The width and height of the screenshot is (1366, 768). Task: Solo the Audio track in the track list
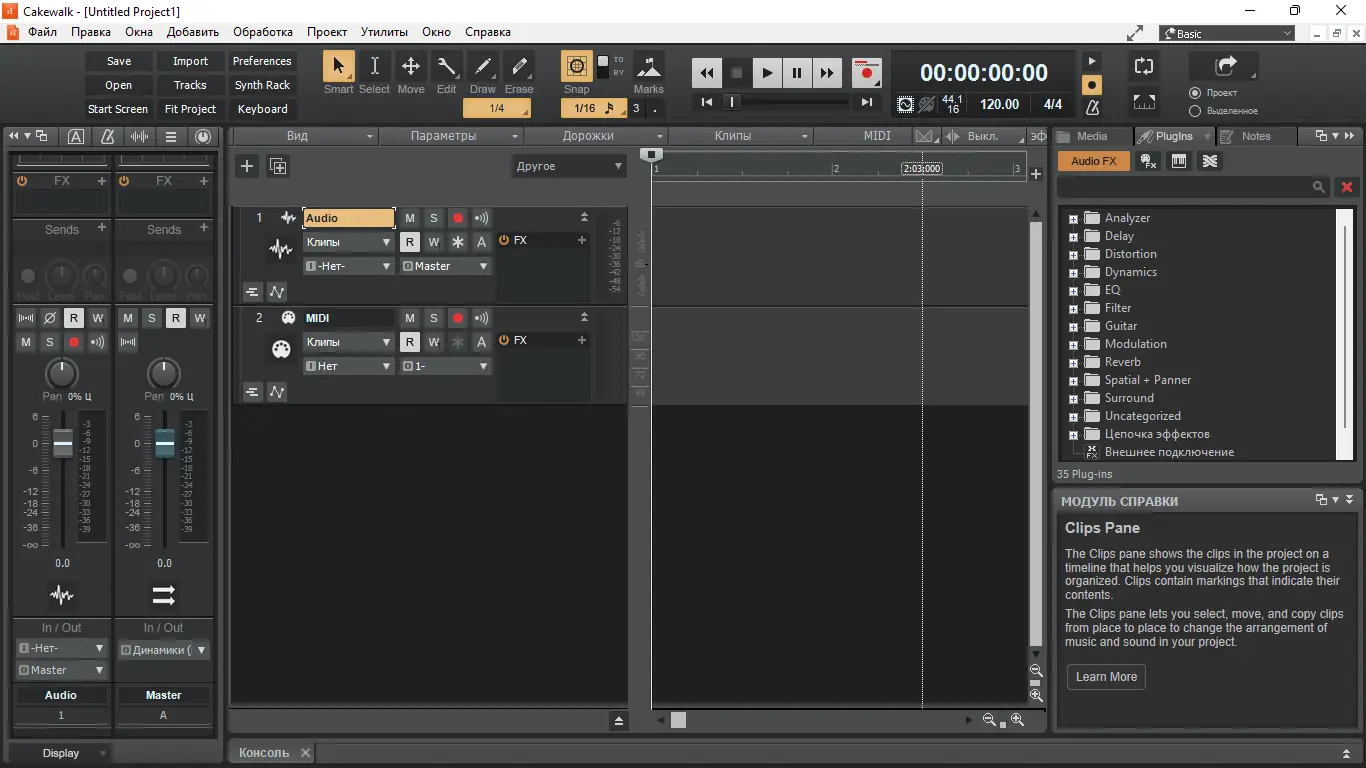[x=434, y=218]
